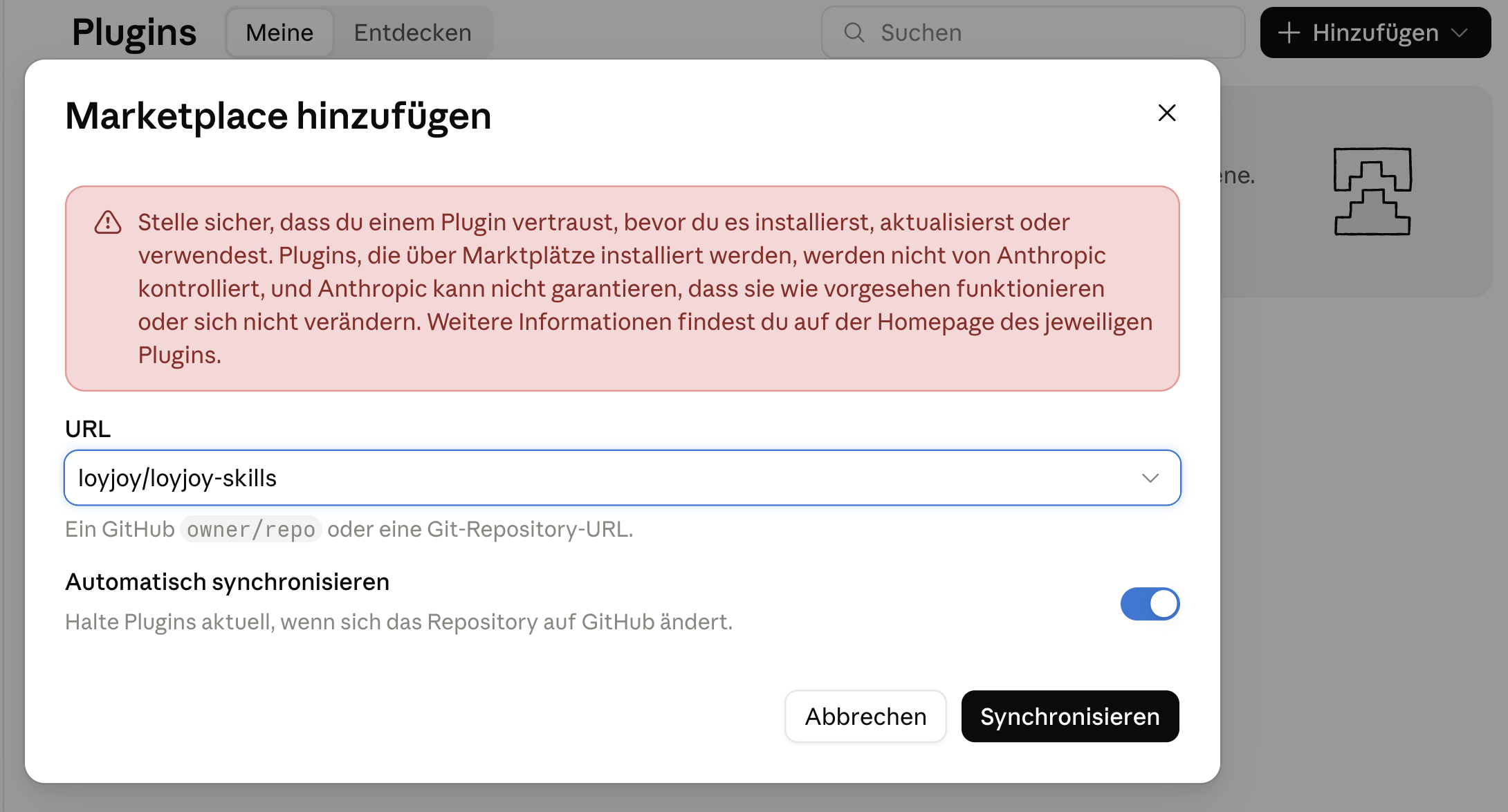Click the Automatisch synchronisieren label
The image size is (1508, 812).
pyautogui.click(x=227, y=582)
